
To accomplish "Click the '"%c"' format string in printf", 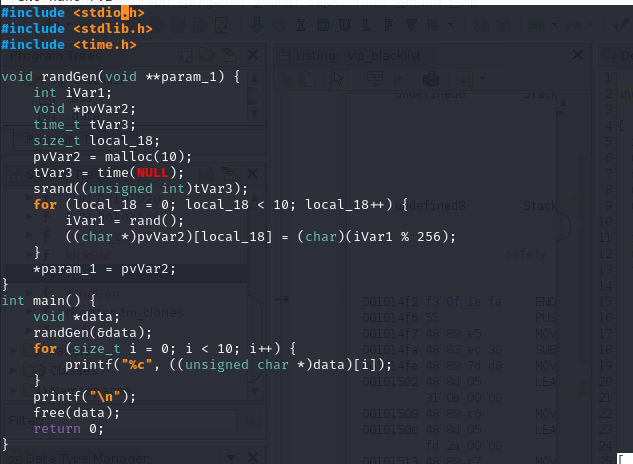I will pyautogui.click(x=137, y=365).
